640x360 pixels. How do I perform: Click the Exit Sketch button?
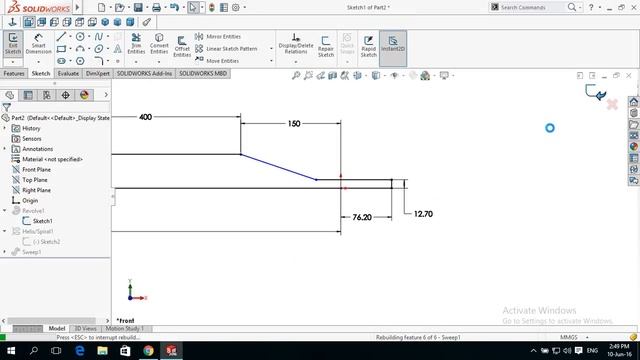(13, 44)
